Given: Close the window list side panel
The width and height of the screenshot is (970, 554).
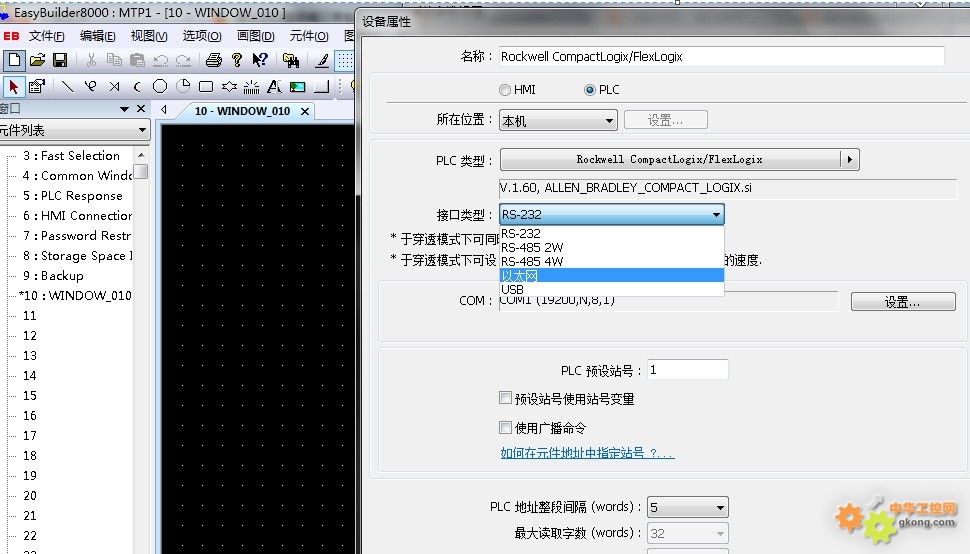Looking at the screenshot, I should [141, 109].
